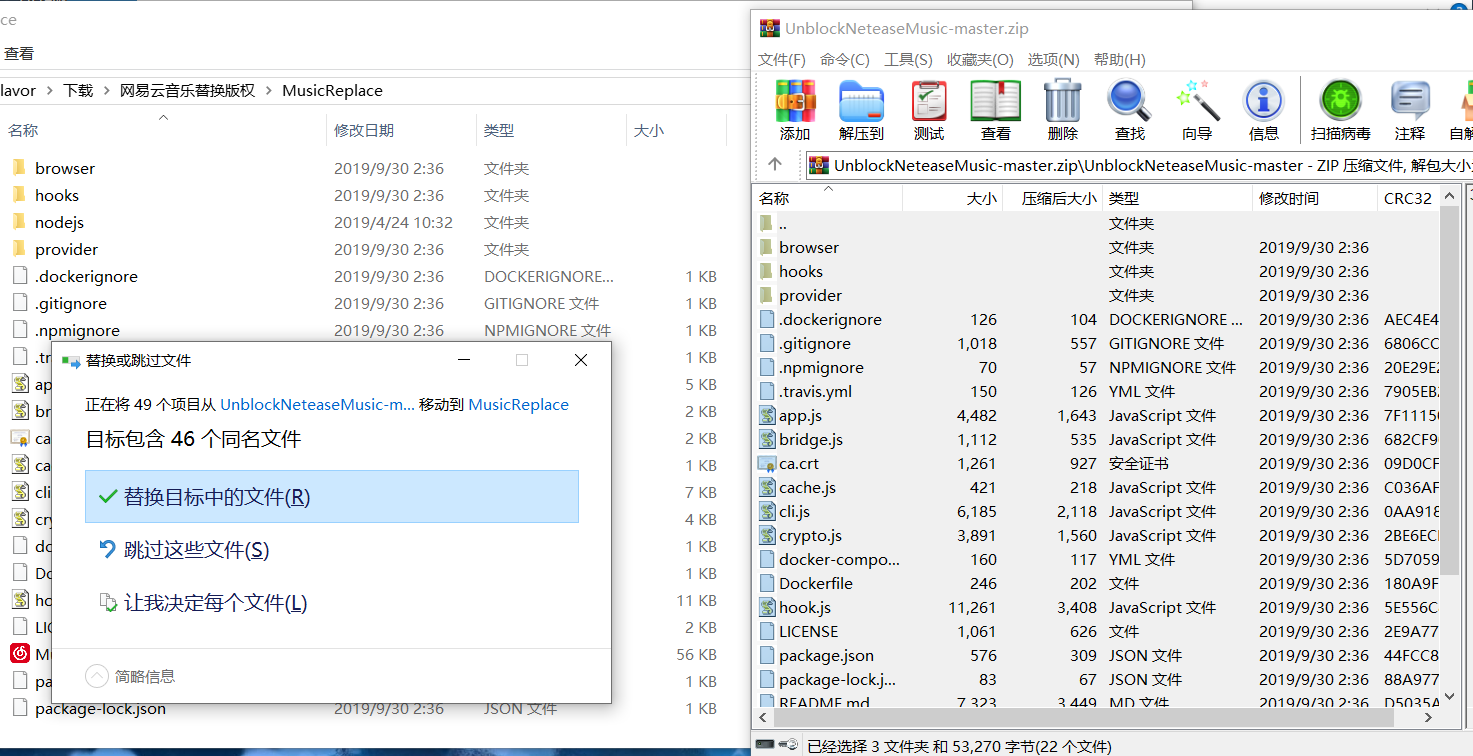Choose Replace files in destination (替换目标中的文件)

332,497
